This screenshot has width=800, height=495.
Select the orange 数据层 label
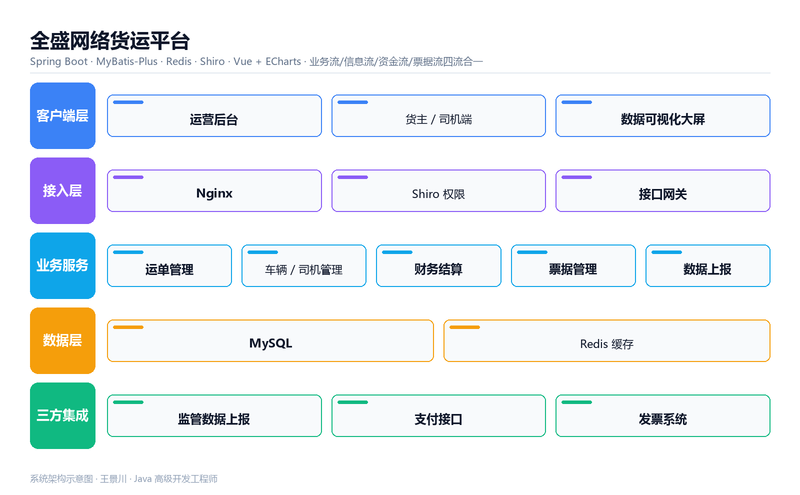pos(63,341)
